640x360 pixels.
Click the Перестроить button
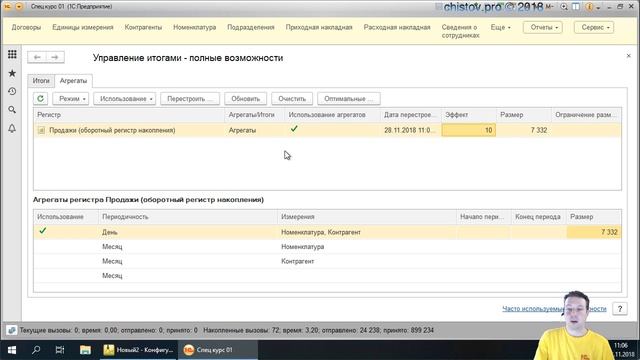[190, 98]
